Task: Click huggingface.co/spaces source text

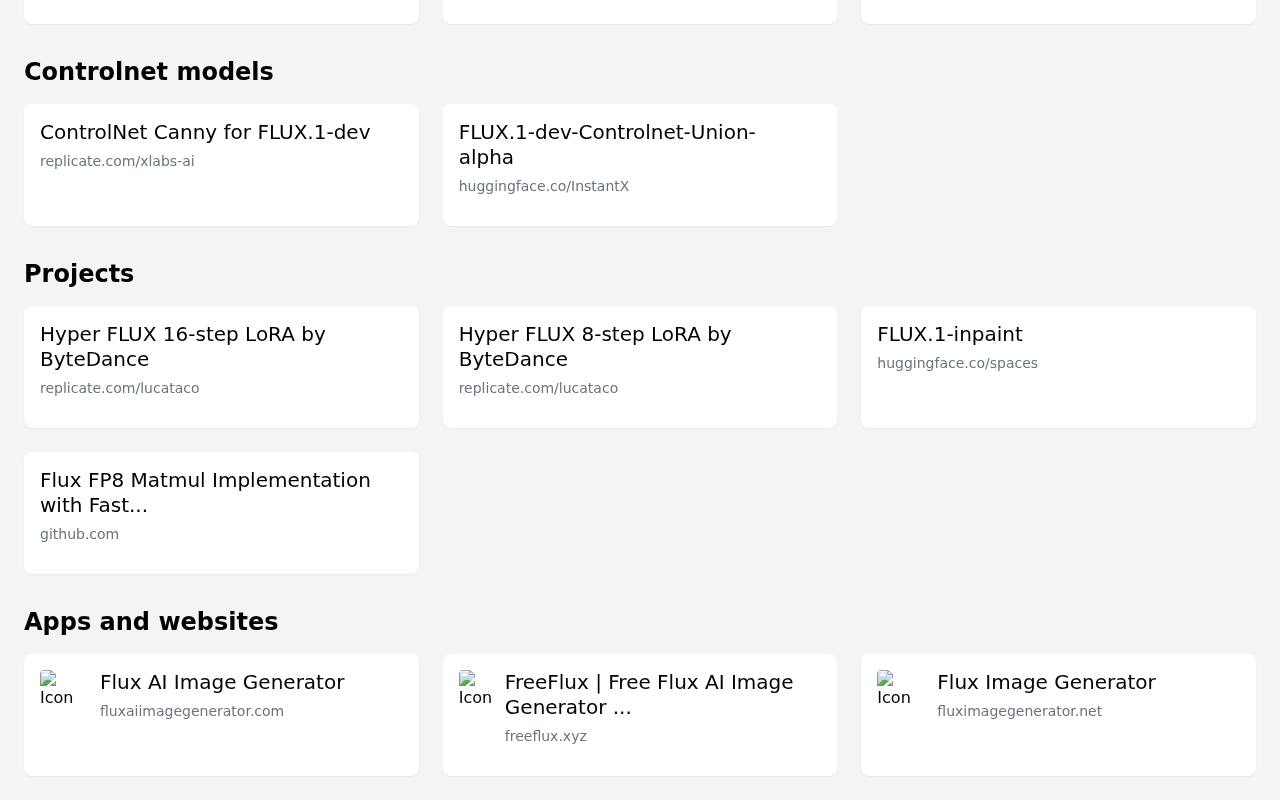Action: (x=957, y=363)
